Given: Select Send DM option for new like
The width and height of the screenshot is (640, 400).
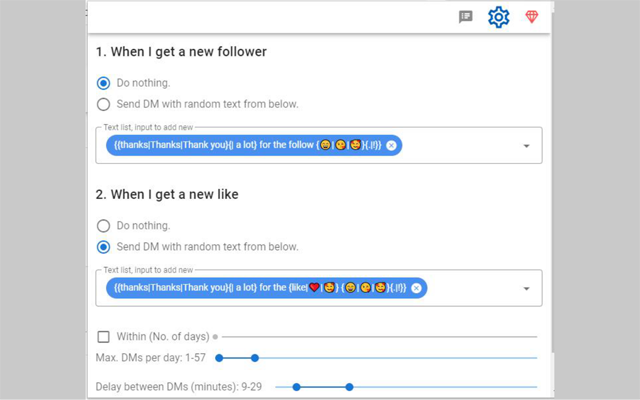Looking at the screenshot, I should pyautogui.click(x=103, y=247).
